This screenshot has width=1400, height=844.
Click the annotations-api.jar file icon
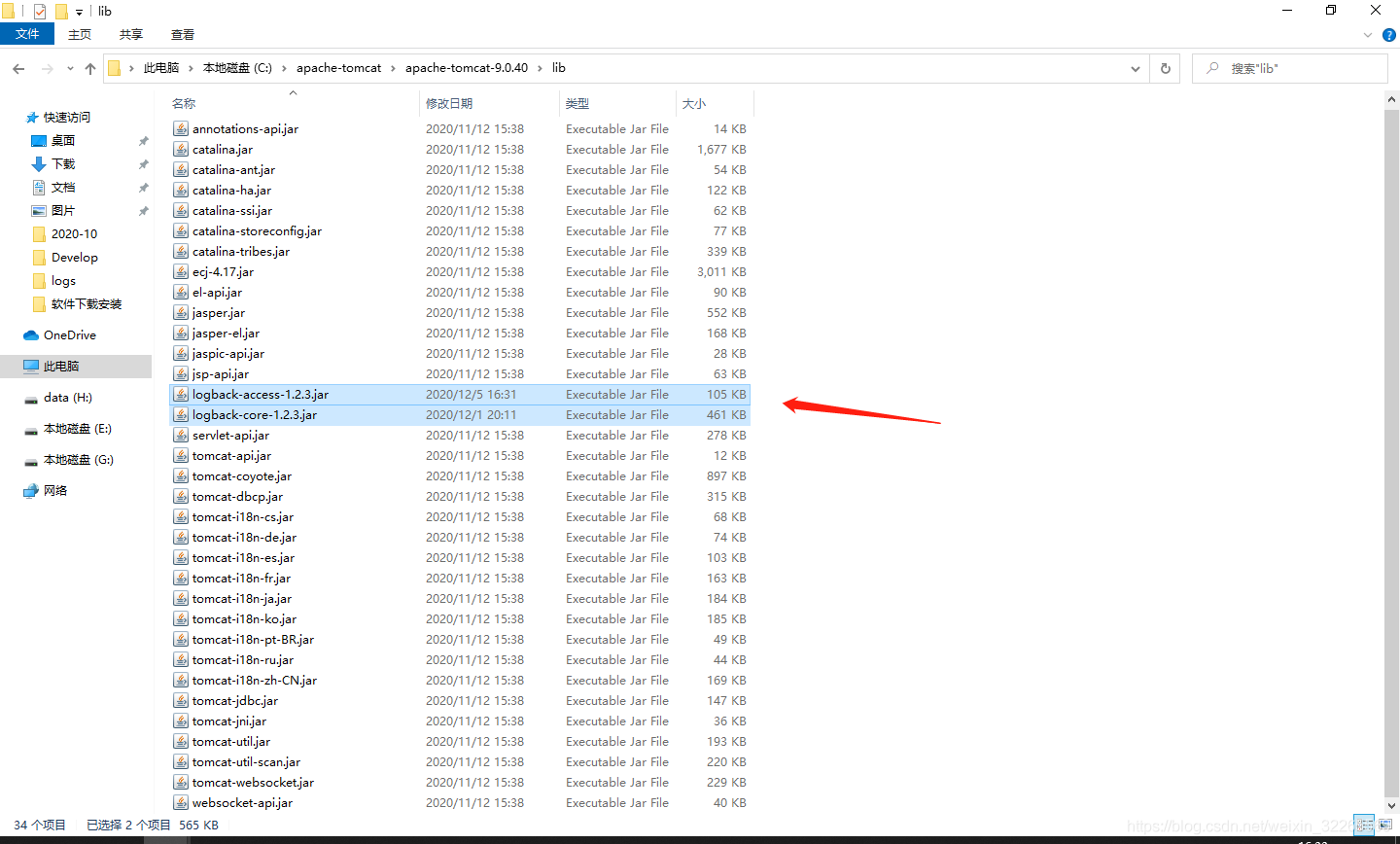point(181,128)
